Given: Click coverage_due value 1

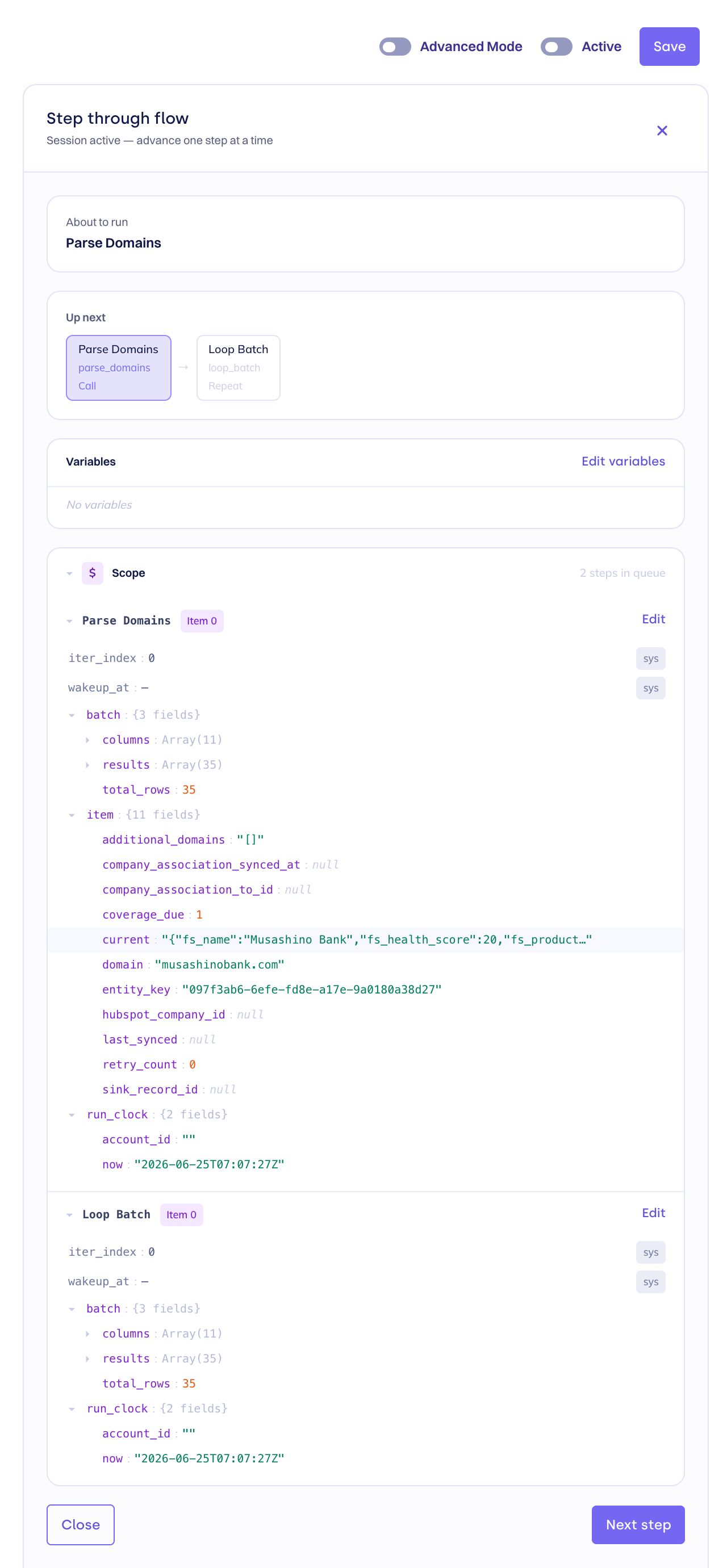Looking at the screenshot, I should pos(199,915).
